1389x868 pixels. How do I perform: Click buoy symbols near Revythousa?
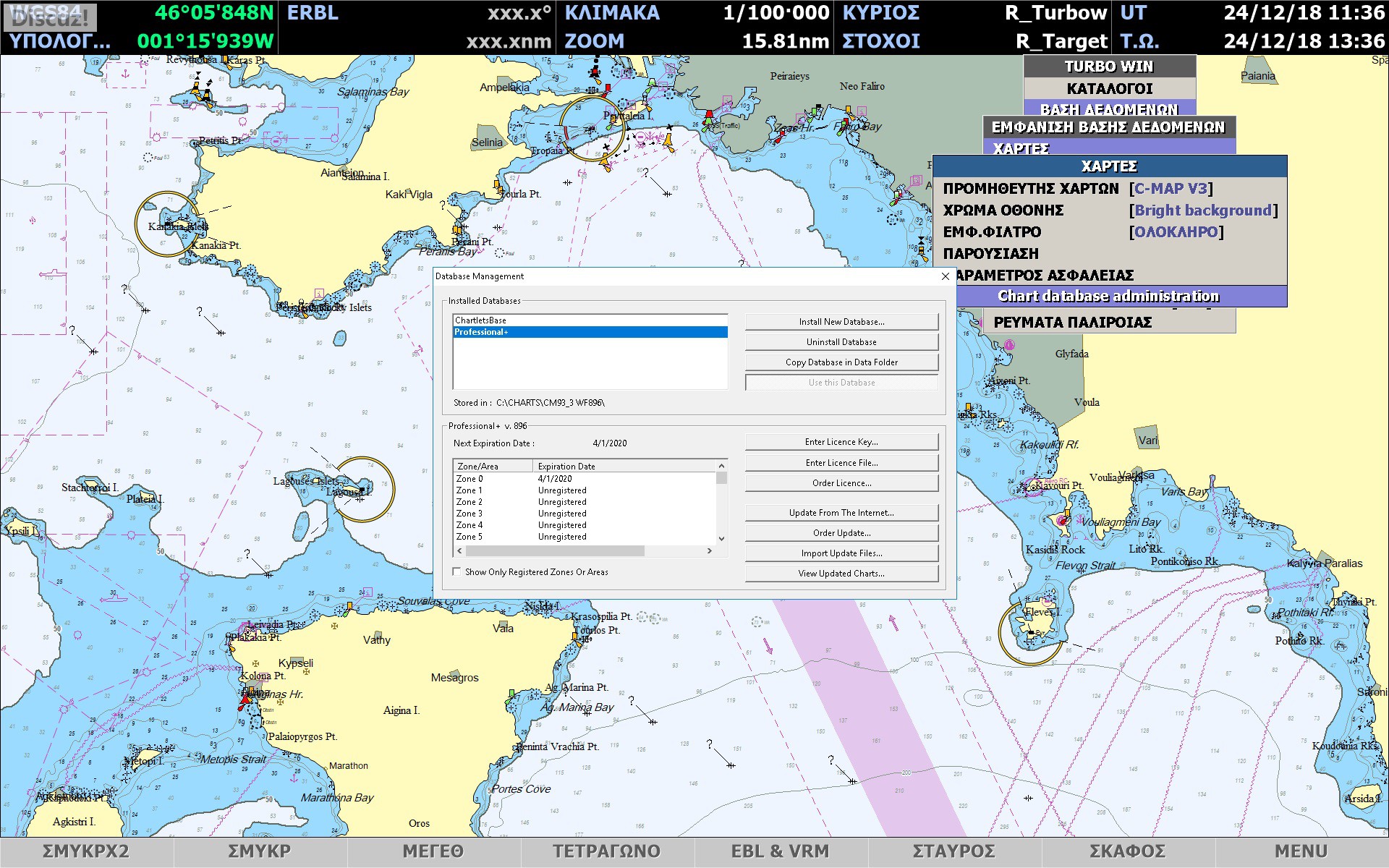[202, 94]
